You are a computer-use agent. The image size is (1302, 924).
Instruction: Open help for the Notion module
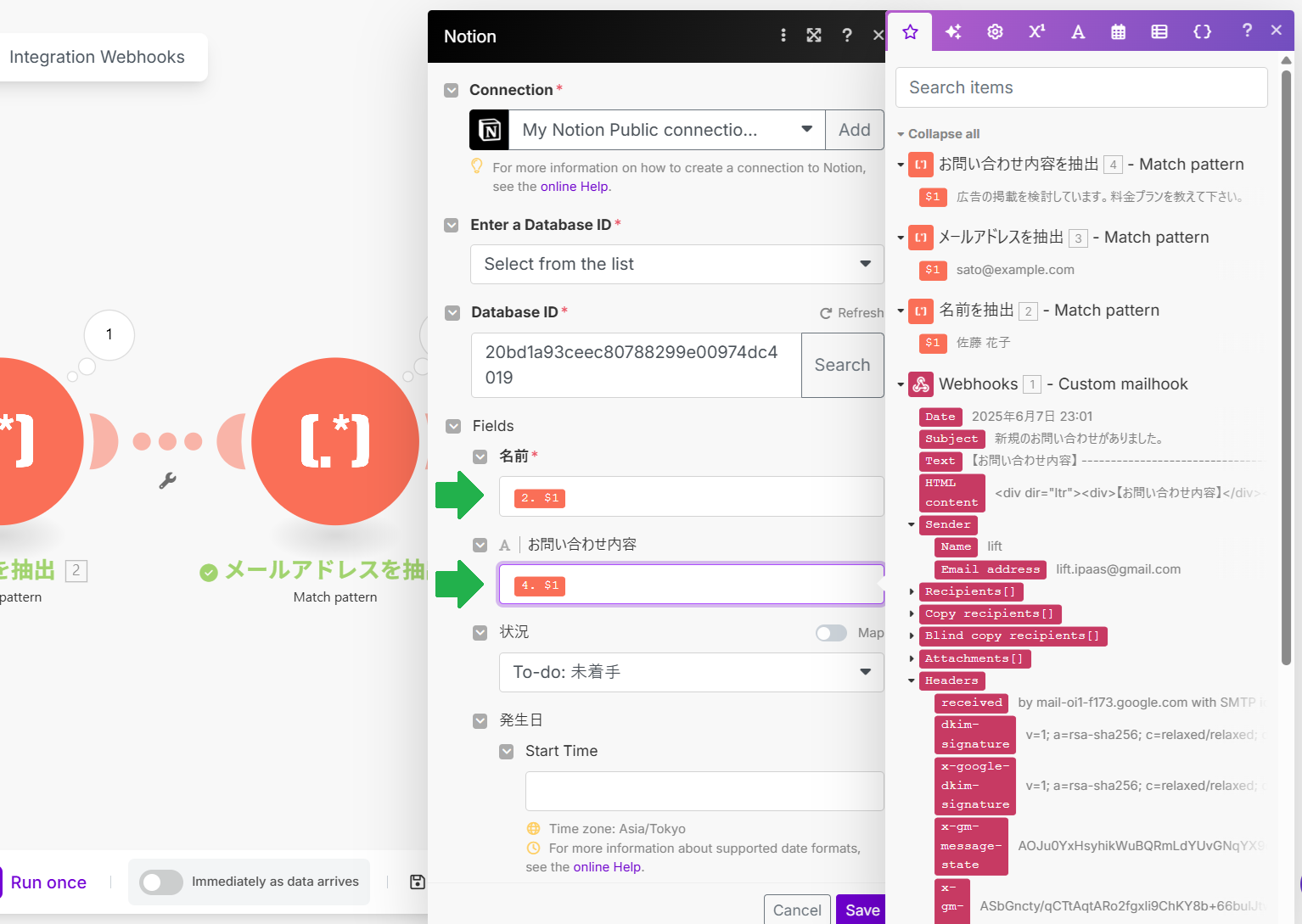click(846, 36)
